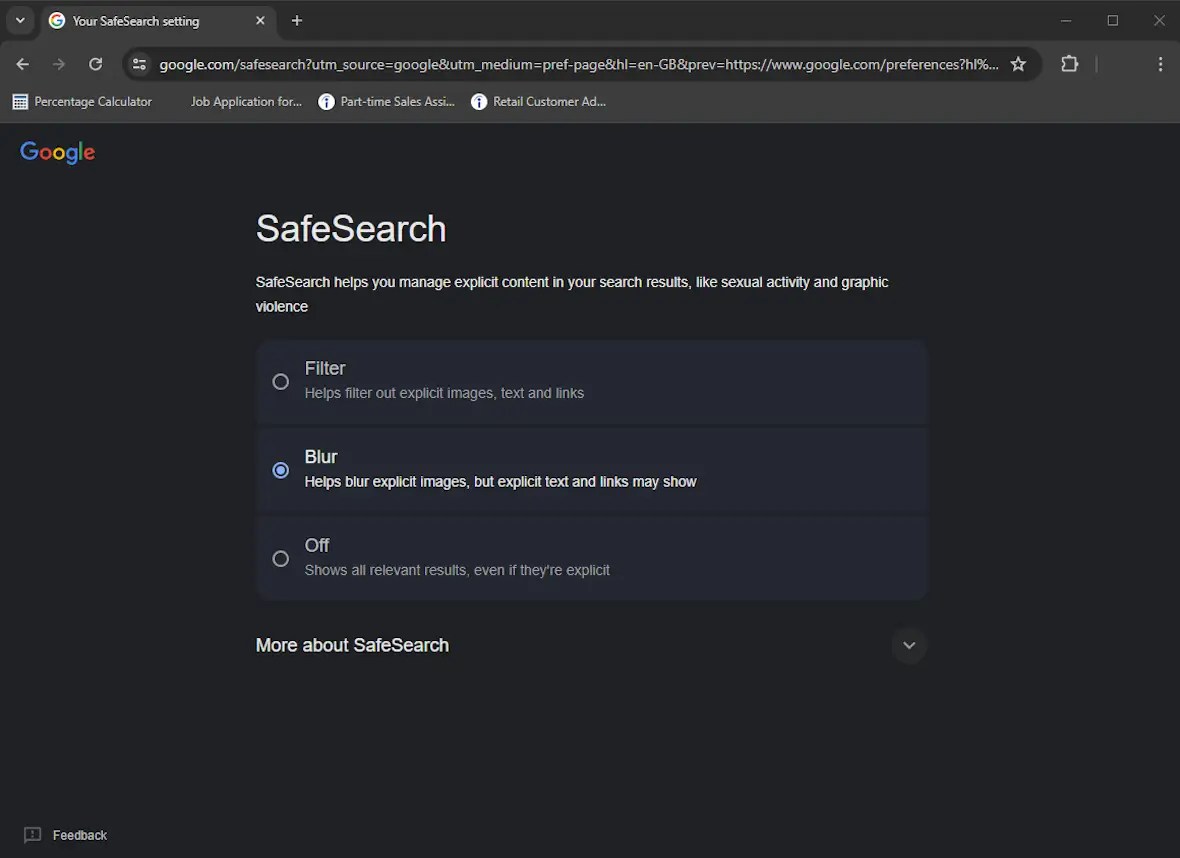Image resolution: width=1180 pixels, height=858 pixels.
Task: Click the Feedback link
Action: pos(77,835)
